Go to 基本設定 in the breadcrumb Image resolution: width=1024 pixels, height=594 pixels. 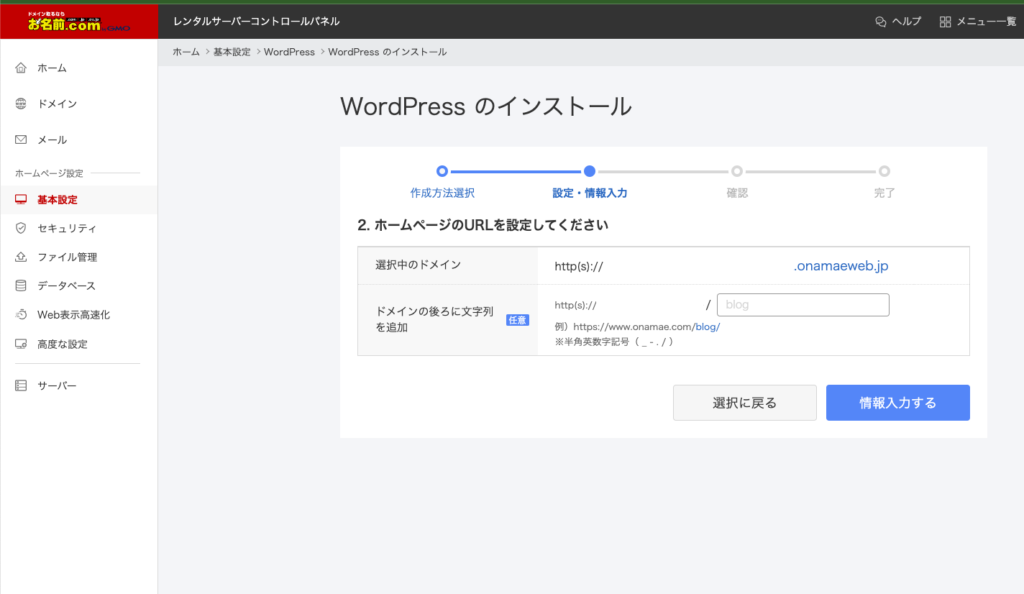232,52
